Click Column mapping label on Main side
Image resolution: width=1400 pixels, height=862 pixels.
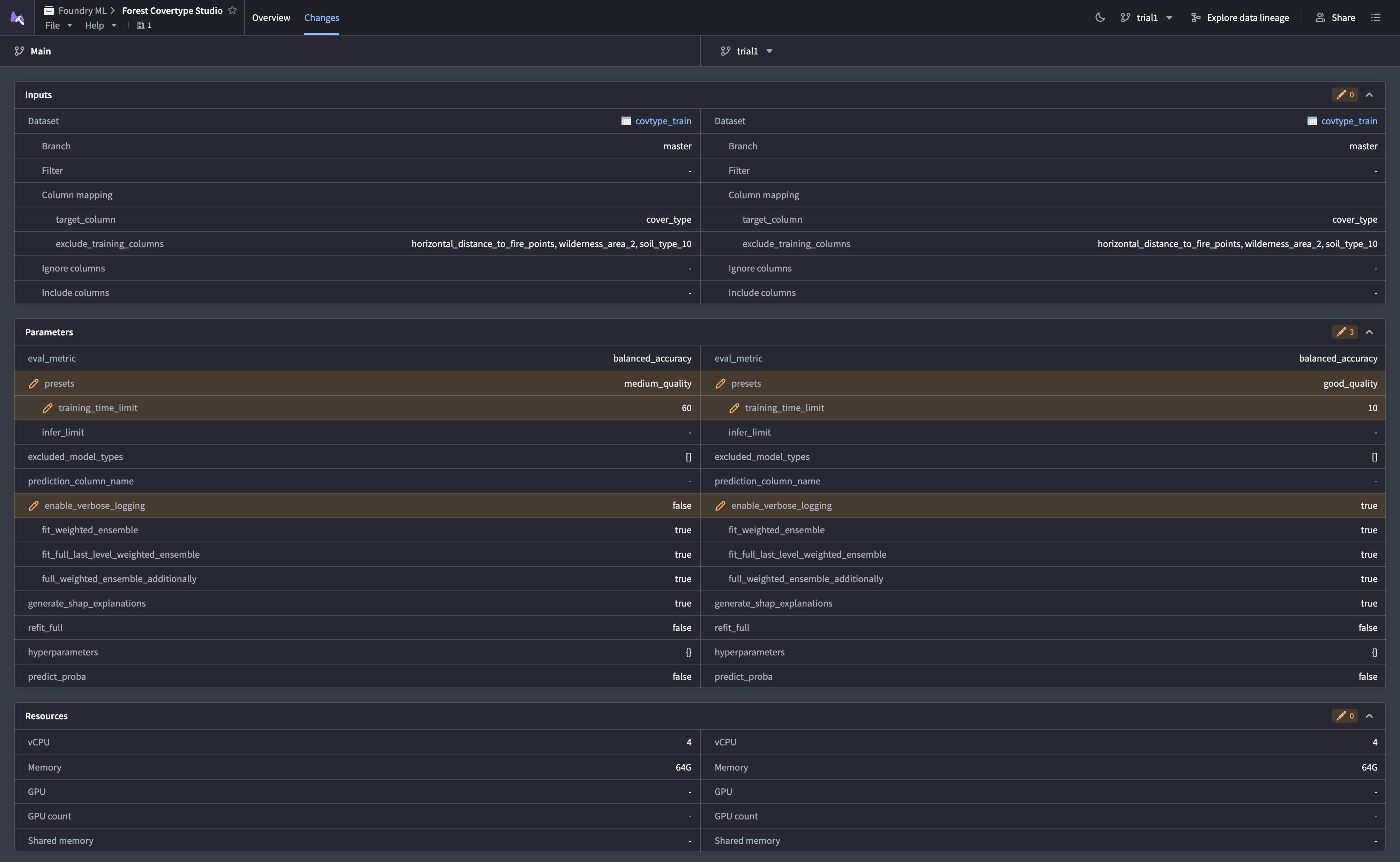click(x=77, y=195)
